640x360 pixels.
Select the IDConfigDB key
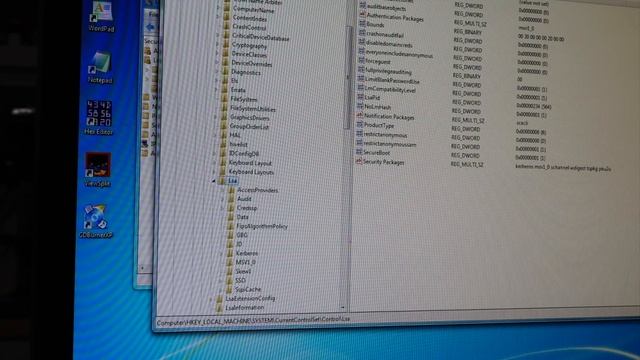tap(244, 153)
